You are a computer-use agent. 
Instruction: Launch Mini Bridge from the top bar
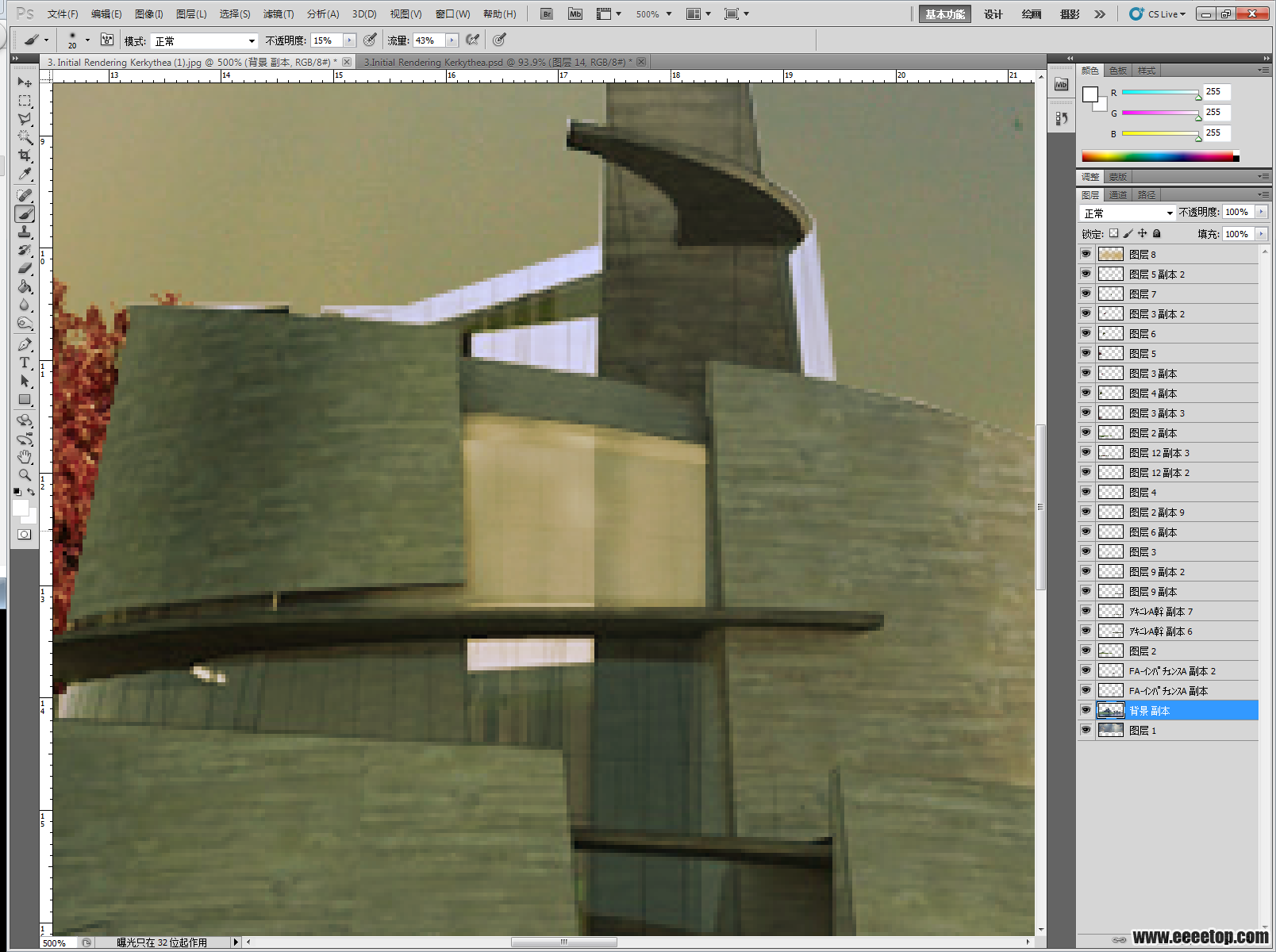[x=575, y=13]
